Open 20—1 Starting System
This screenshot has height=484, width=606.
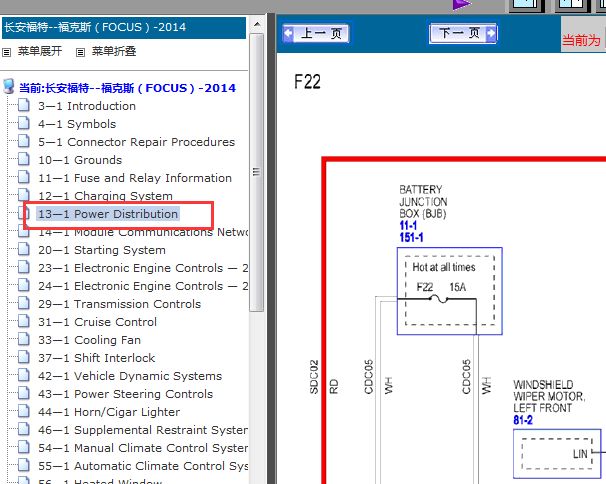pyautogui.click(x=102, y=250)
